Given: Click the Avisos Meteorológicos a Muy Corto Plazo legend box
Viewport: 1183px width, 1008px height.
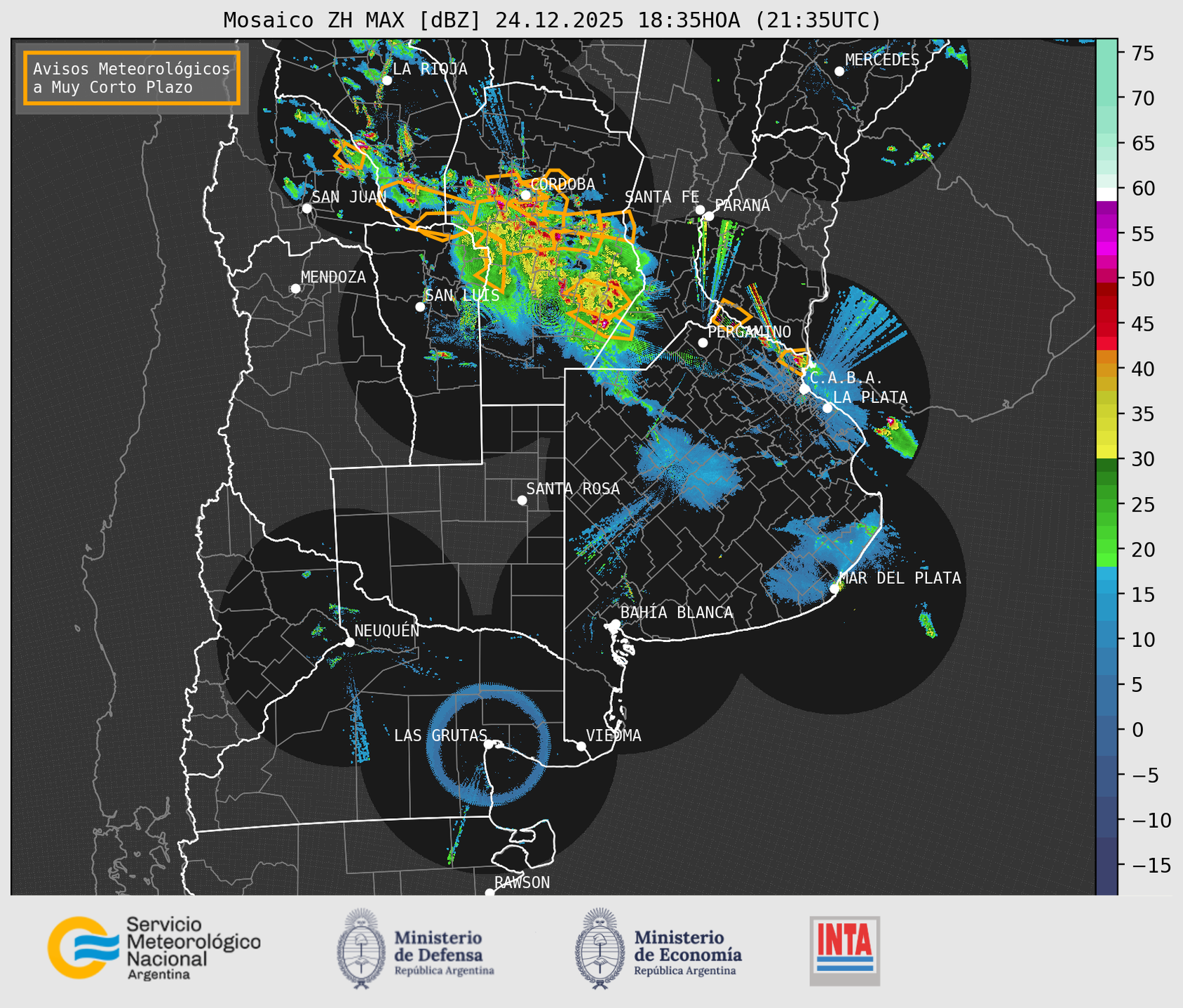Looking at the screenshot, I should [132, 78].
